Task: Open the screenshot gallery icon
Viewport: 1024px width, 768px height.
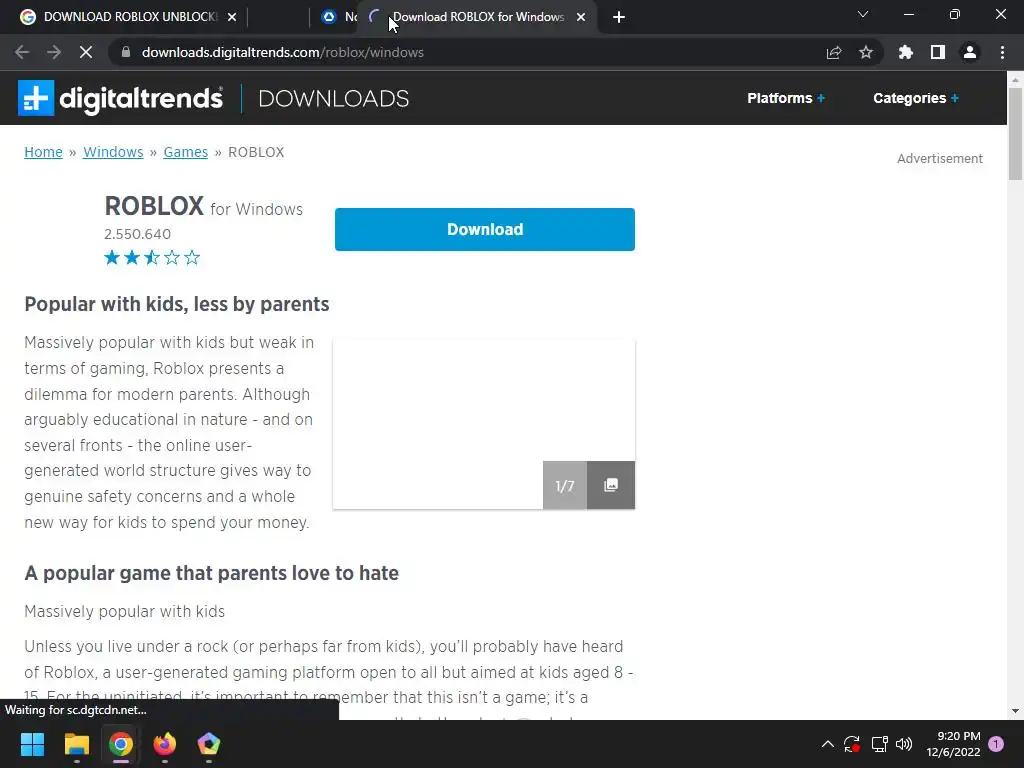Action: (x=611, y=485)
